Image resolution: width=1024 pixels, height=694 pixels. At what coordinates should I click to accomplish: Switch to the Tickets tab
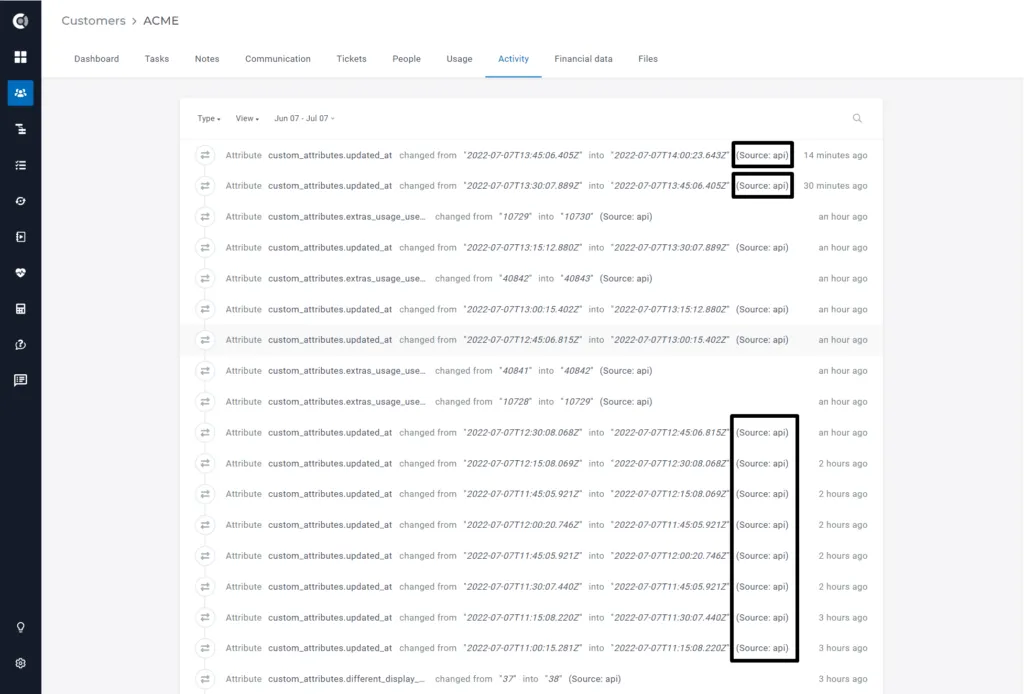[351, 59]
